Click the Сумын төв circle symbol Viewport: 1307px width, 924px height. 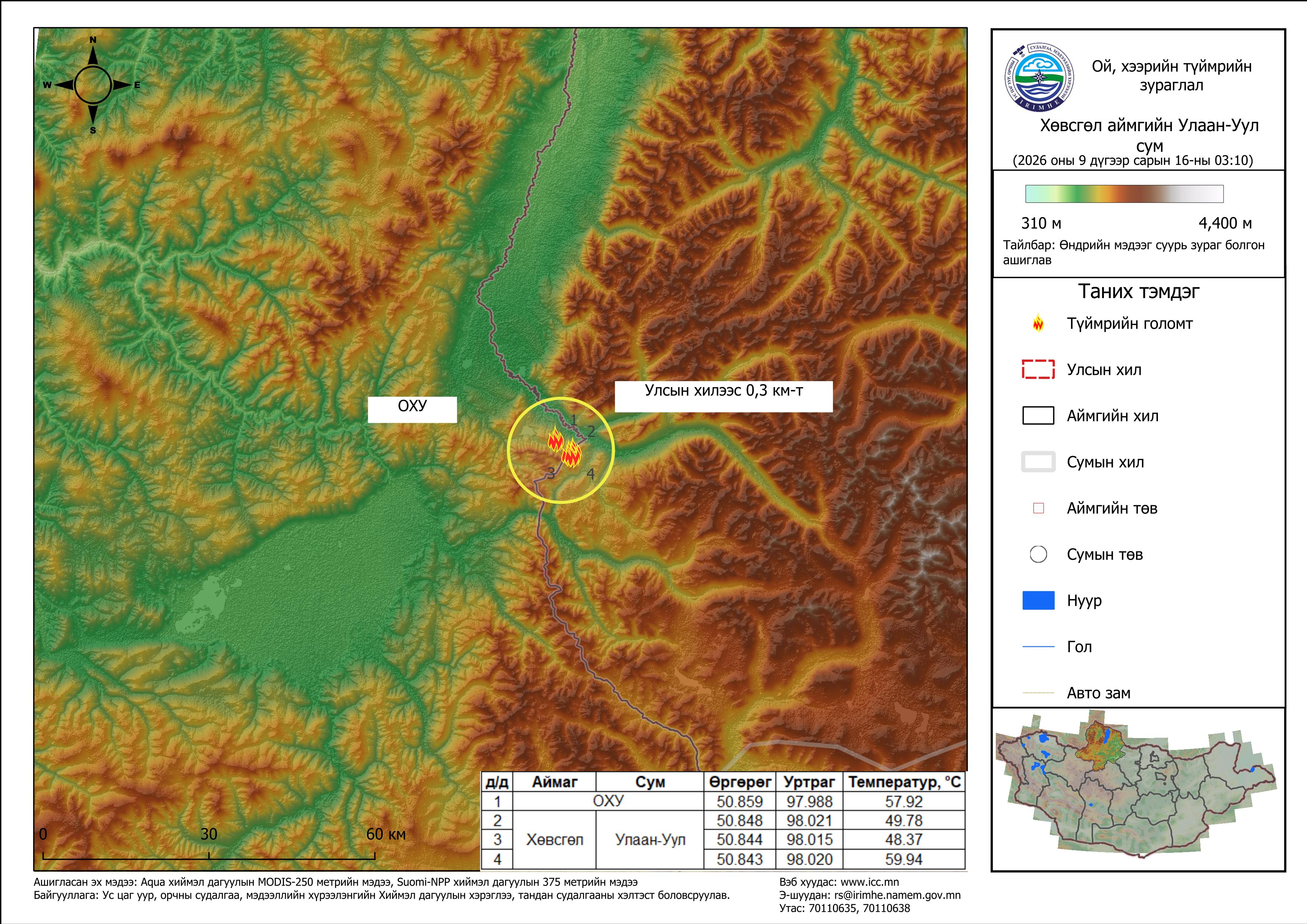click(x=1038, y=554)
